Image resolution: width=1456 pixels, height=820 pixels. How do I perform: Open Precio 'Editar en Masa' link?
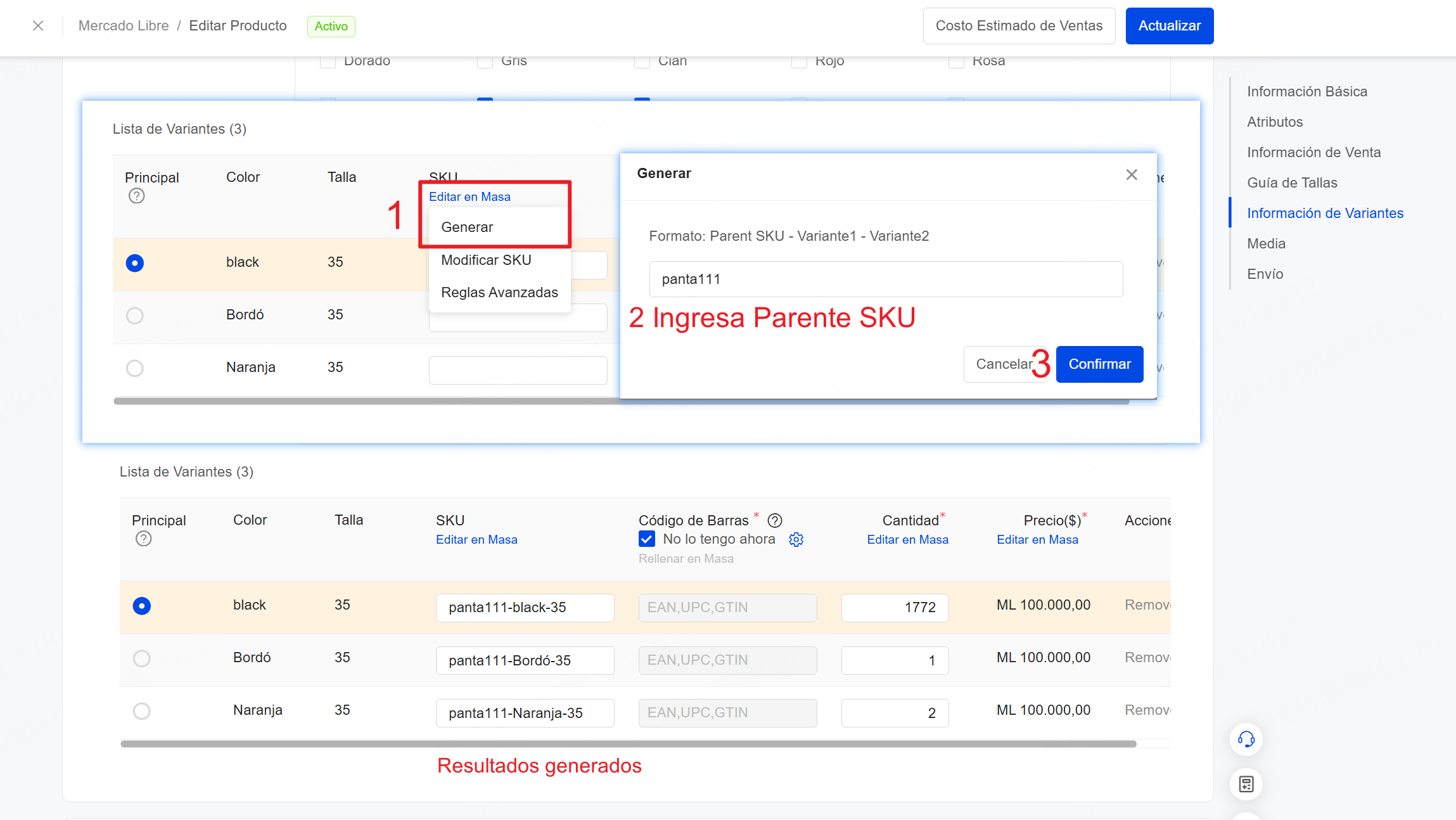[x=1037, y=539]
